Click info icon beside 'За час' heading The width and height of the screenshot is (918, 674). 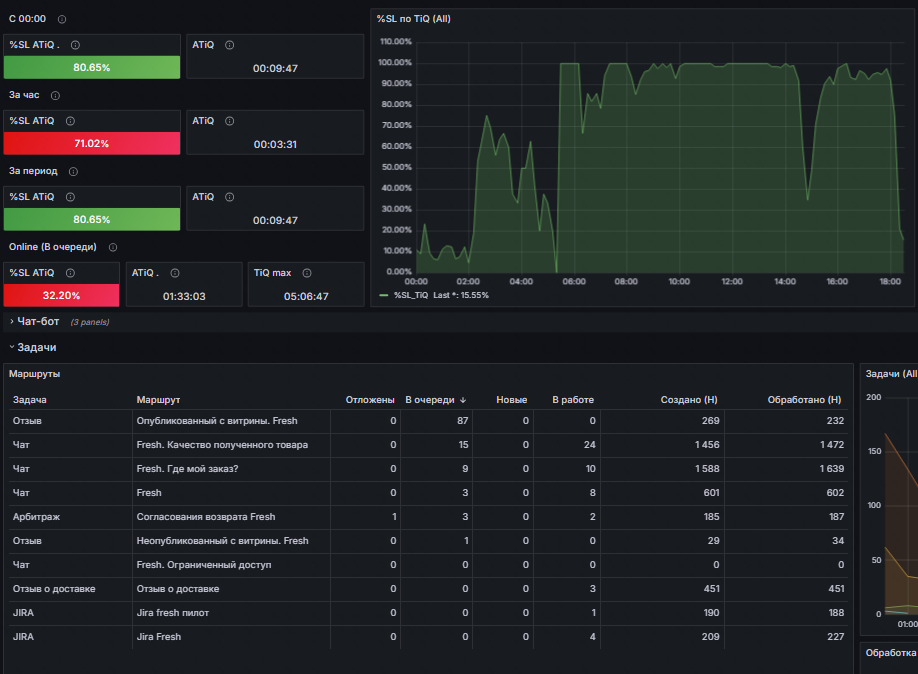point(55,95)
